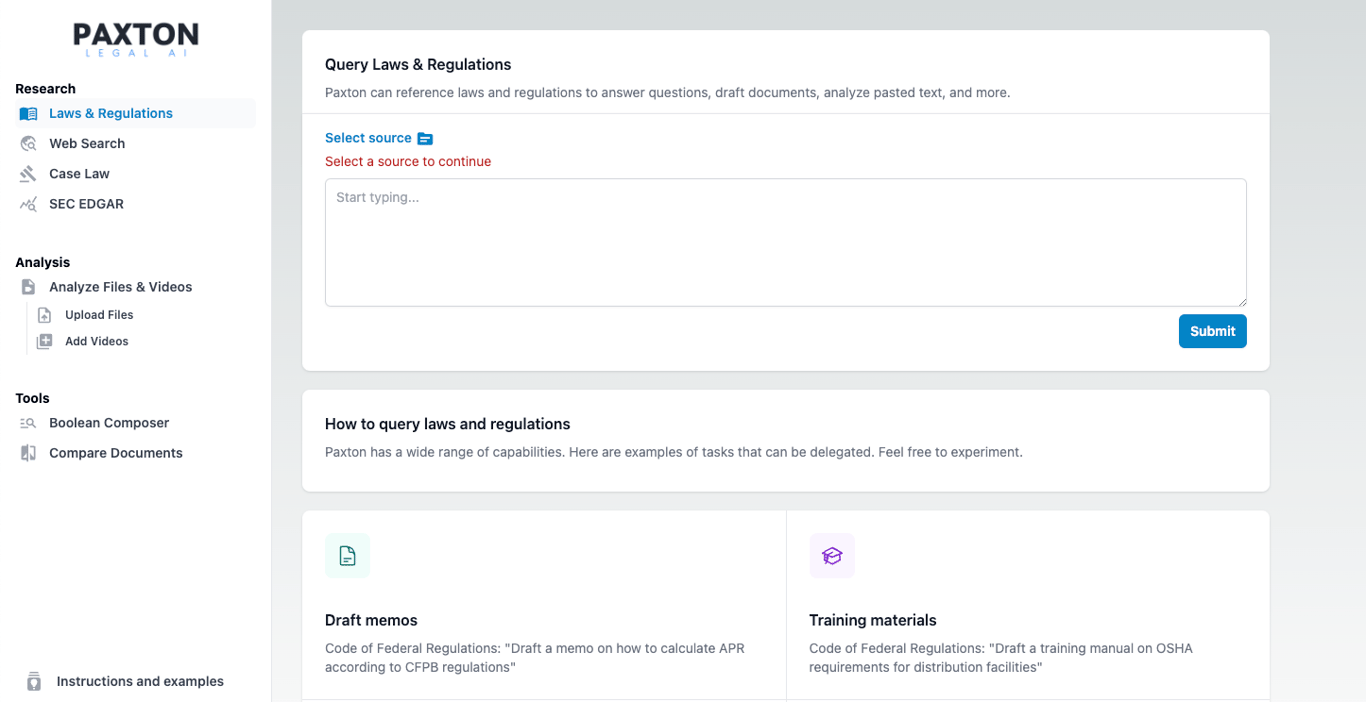1366x702 pixels.
Task: Open Boolean Composer using its search icon
Action: [27, 422]
